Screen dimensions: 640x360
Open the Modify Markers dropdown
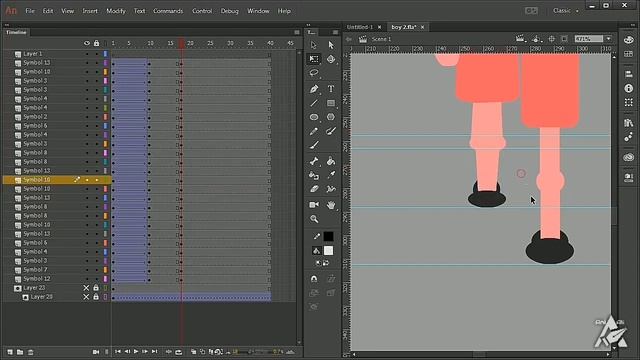pos(218,352)
